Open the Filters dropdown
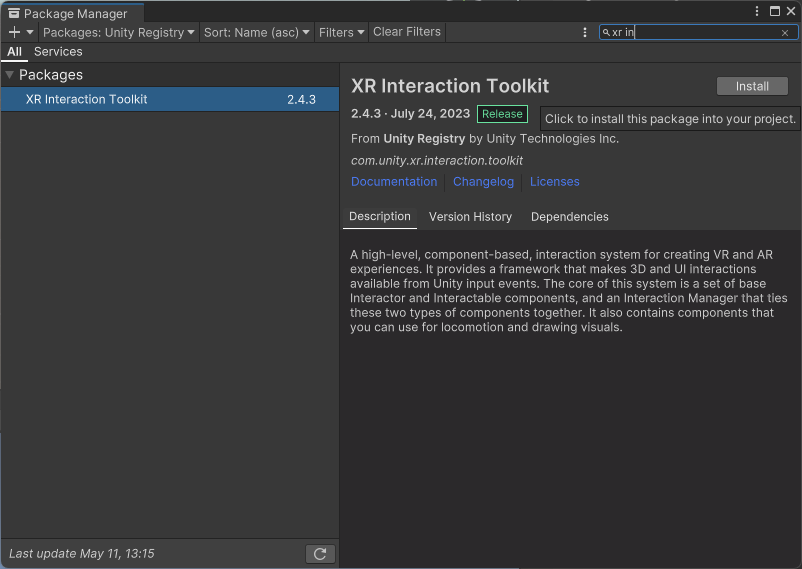 click(341, 32)
